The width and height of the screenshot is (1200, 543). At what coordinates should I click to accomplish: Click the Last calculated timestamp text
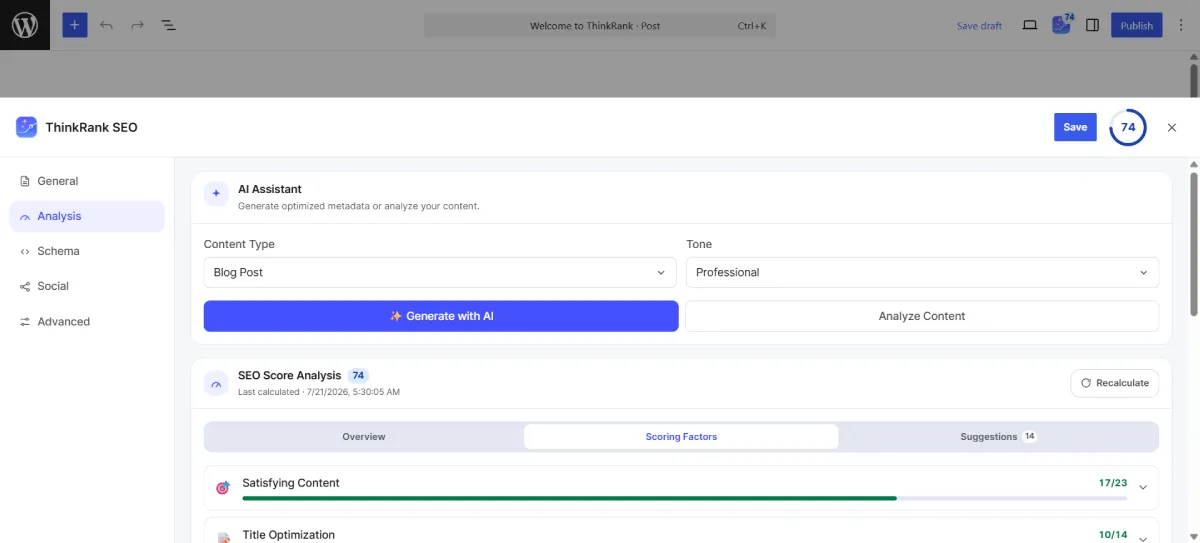319,392
